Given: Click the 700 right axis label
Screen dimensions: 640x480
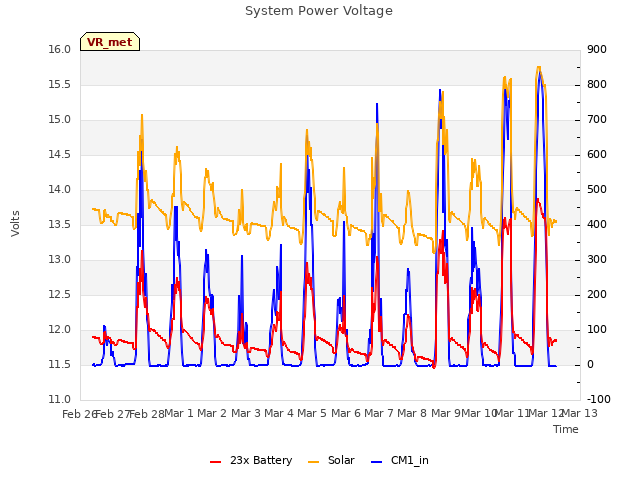Looking at the screenshot, I should click(597, 120).
